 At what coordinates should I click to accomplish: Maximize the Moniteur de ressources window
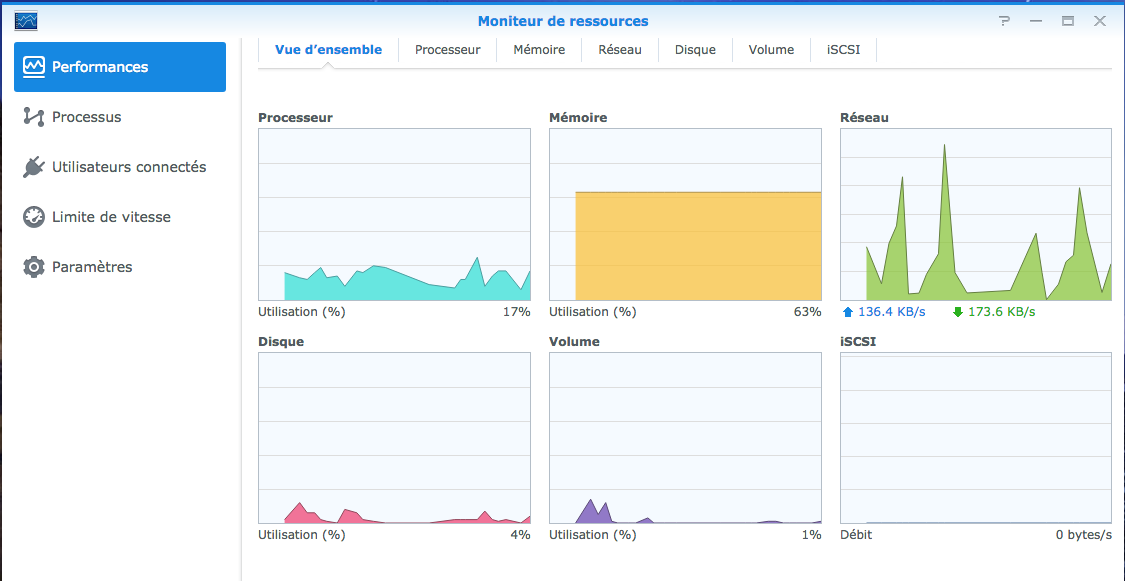coord(1068,22)
